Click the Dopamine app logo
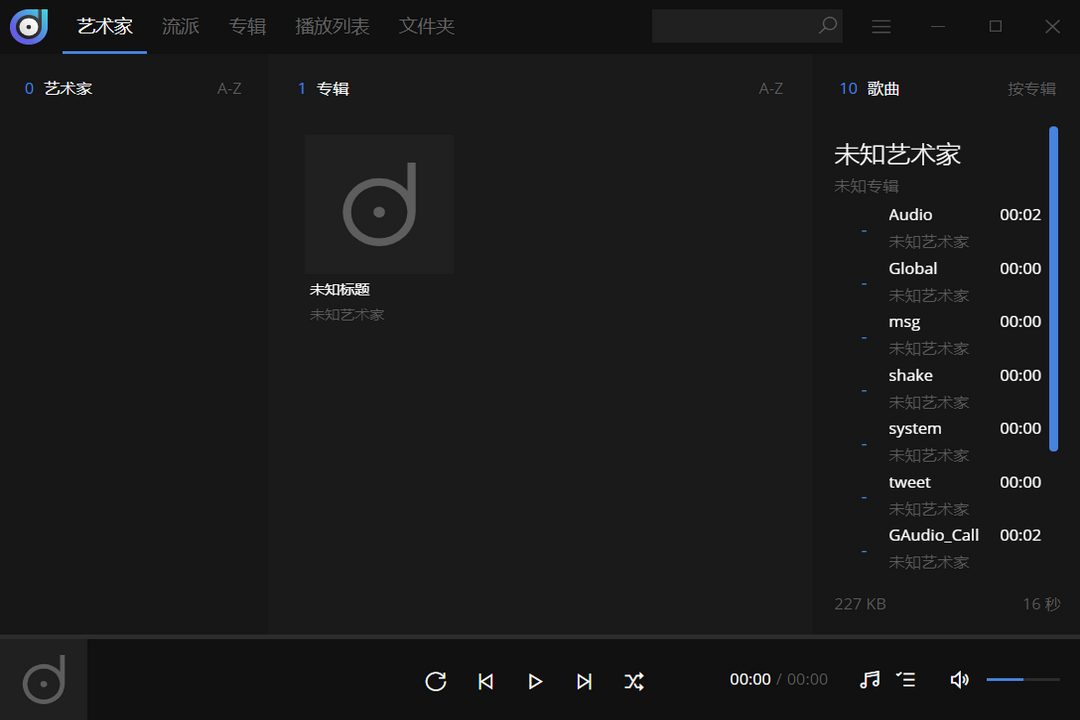1080x720 pixels. pos(29,26)
